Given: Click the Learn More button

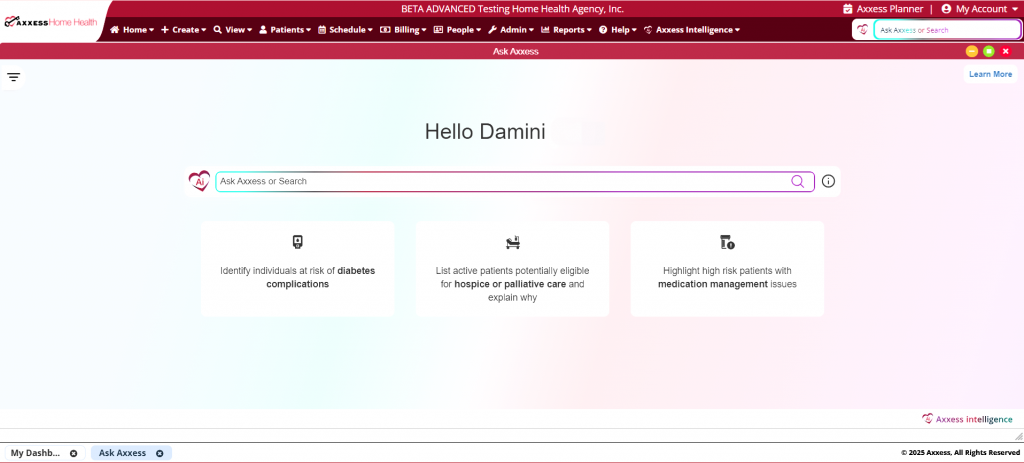Looking at the screenshot, I should [x=990, y=74].
